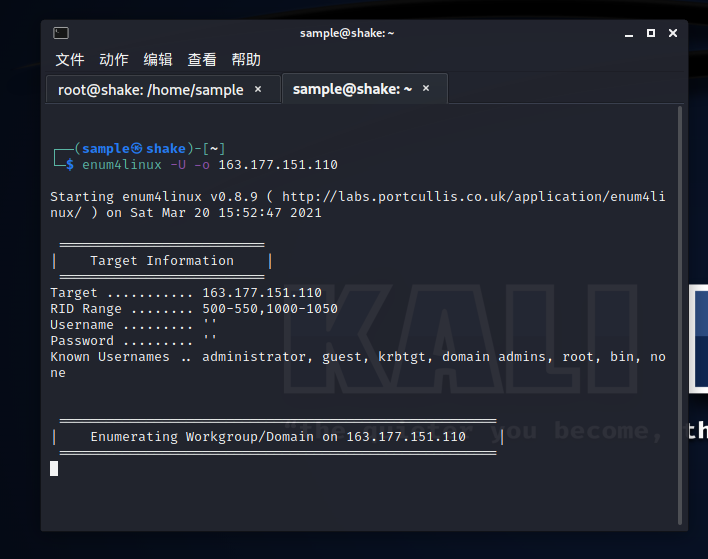Maximize the terminal window
This screenshot has width=708, height=559.
coord(651,33)
